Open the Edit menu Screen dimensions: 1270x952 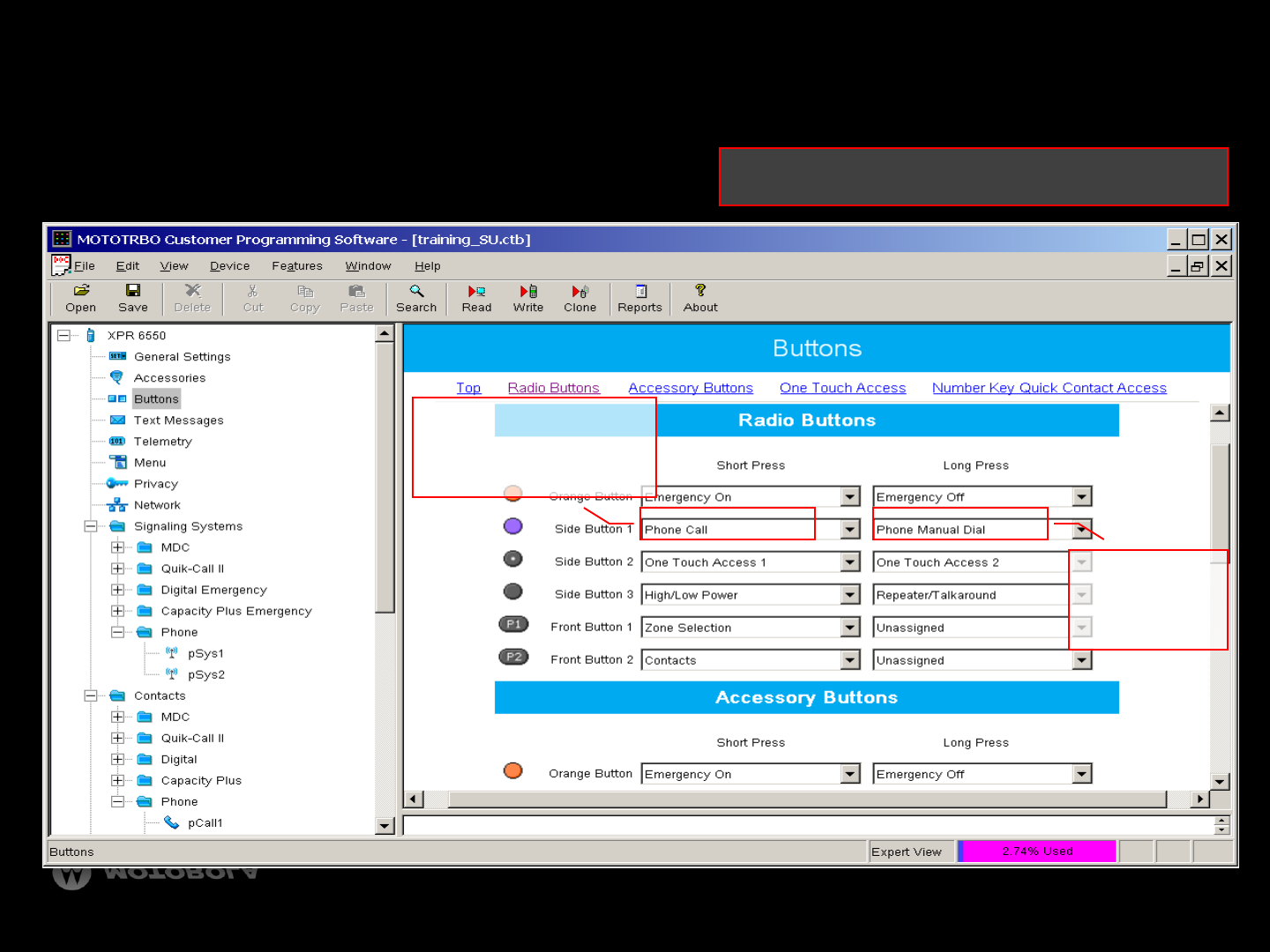click(x=128, y=266)
